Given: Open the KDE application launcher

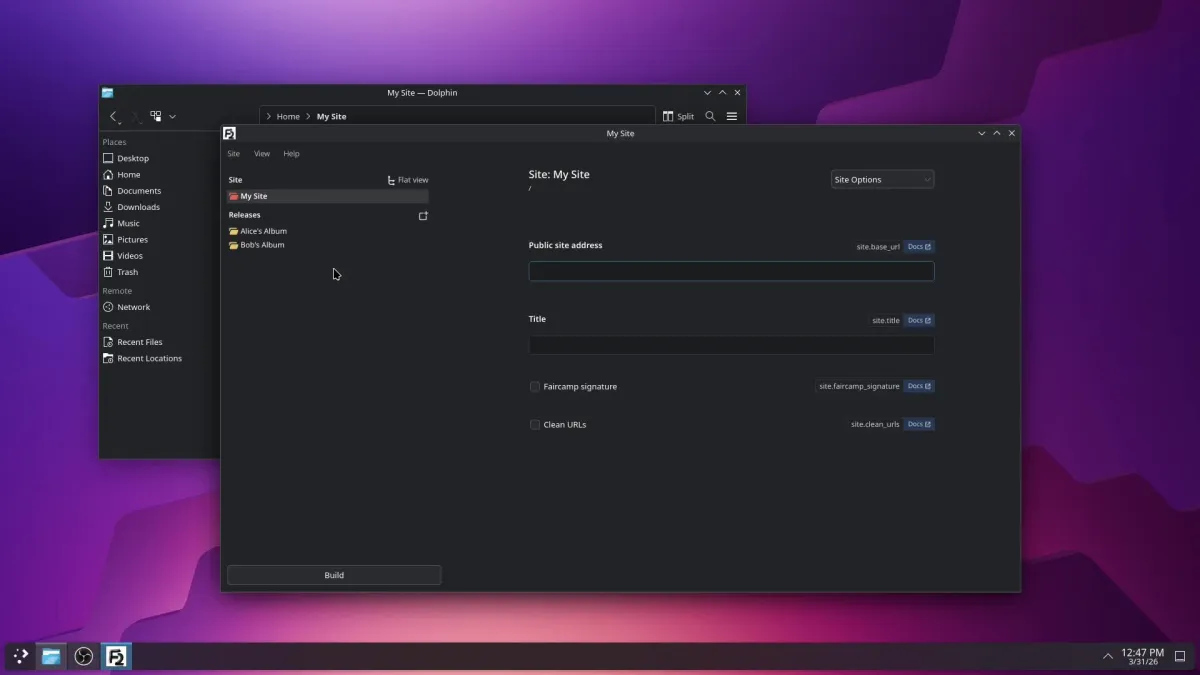Looking at the screenshot, I should click(x=19, y=656).
